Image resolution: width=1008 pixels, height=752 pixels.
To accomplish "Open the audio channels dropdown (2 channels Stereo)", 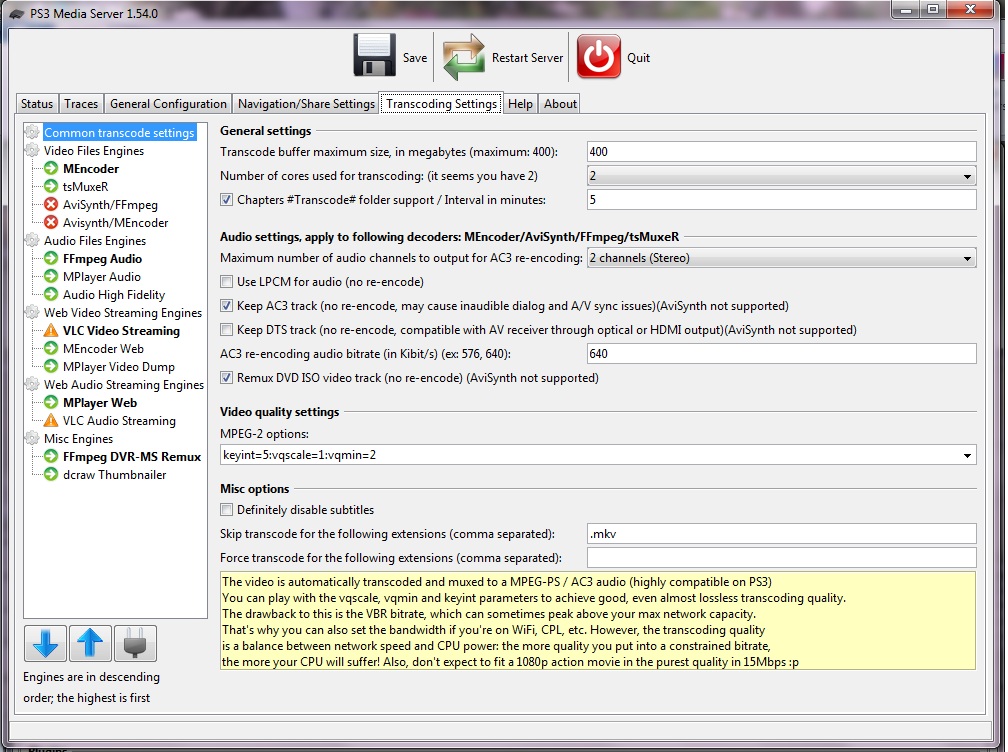I will [x=782, y=258].
